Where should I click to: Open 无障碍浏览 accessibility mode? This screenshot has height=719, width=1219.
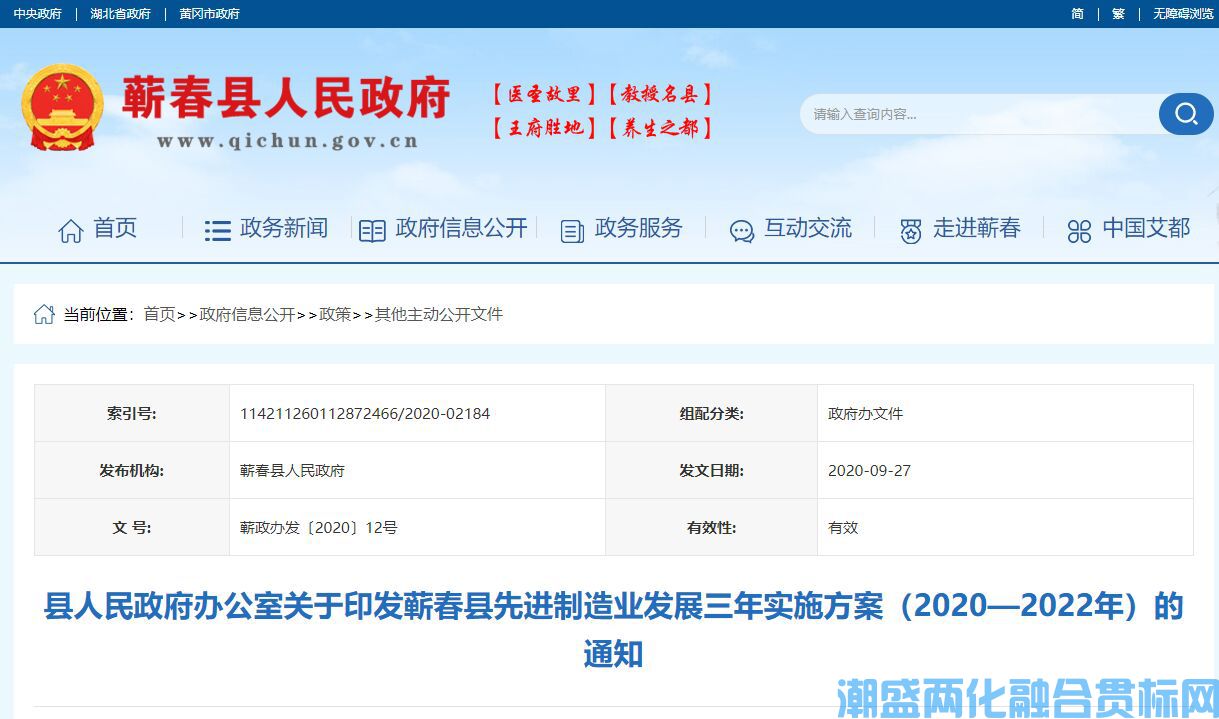tap(1183, 14)
